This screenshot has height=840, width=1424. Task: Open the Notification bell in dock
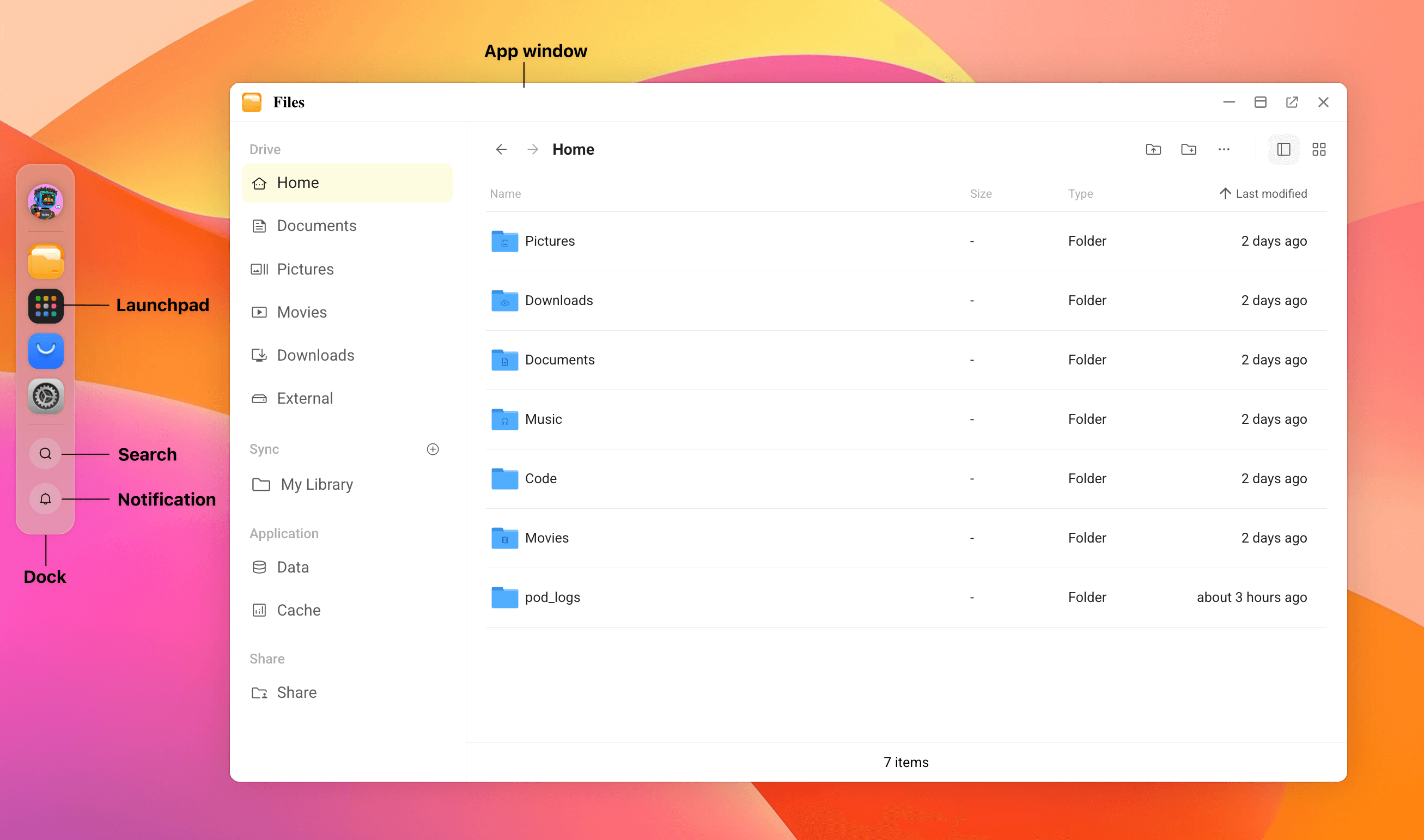[46, 498]
